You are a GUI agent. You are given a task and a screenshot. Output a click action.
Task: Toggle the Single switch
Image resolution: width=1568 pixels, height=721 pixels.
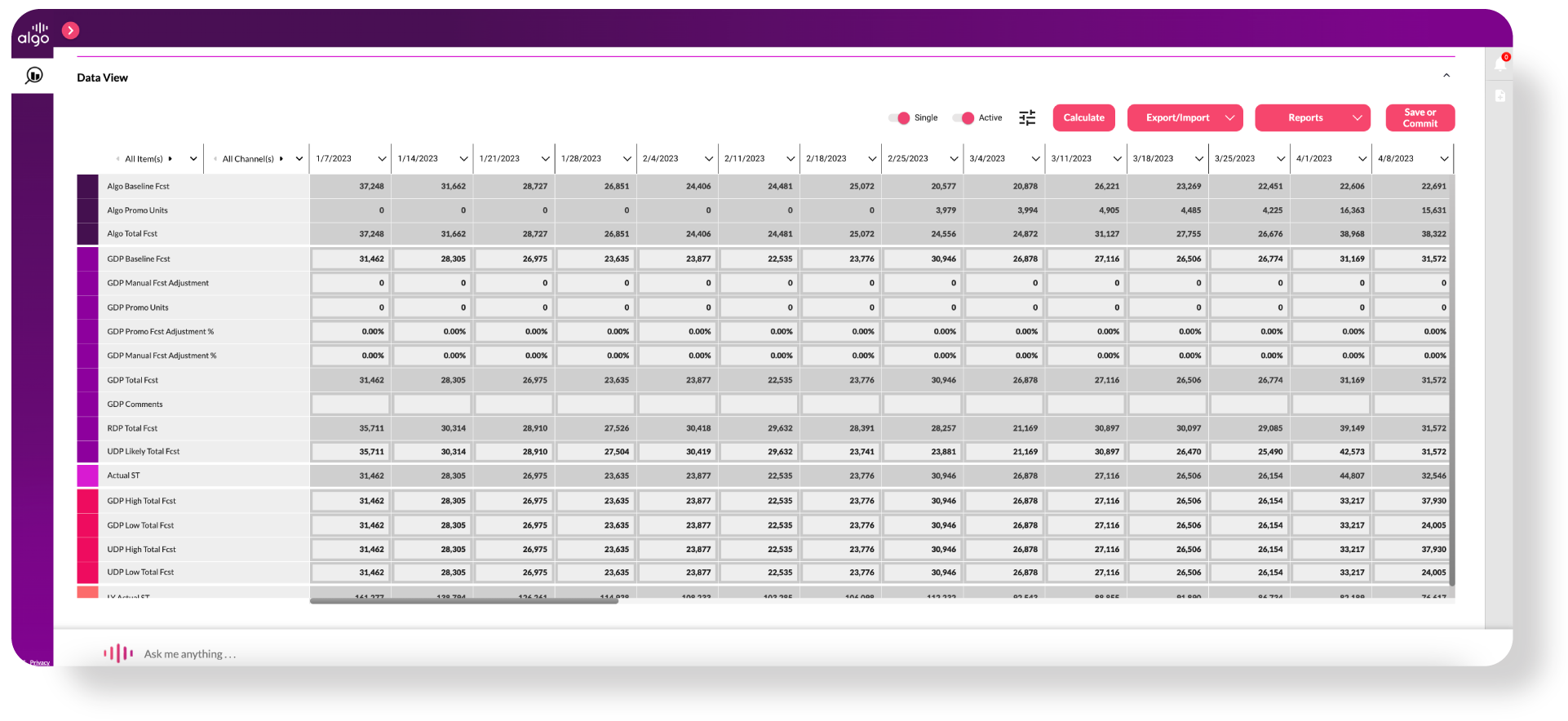(x=899, y=117)
